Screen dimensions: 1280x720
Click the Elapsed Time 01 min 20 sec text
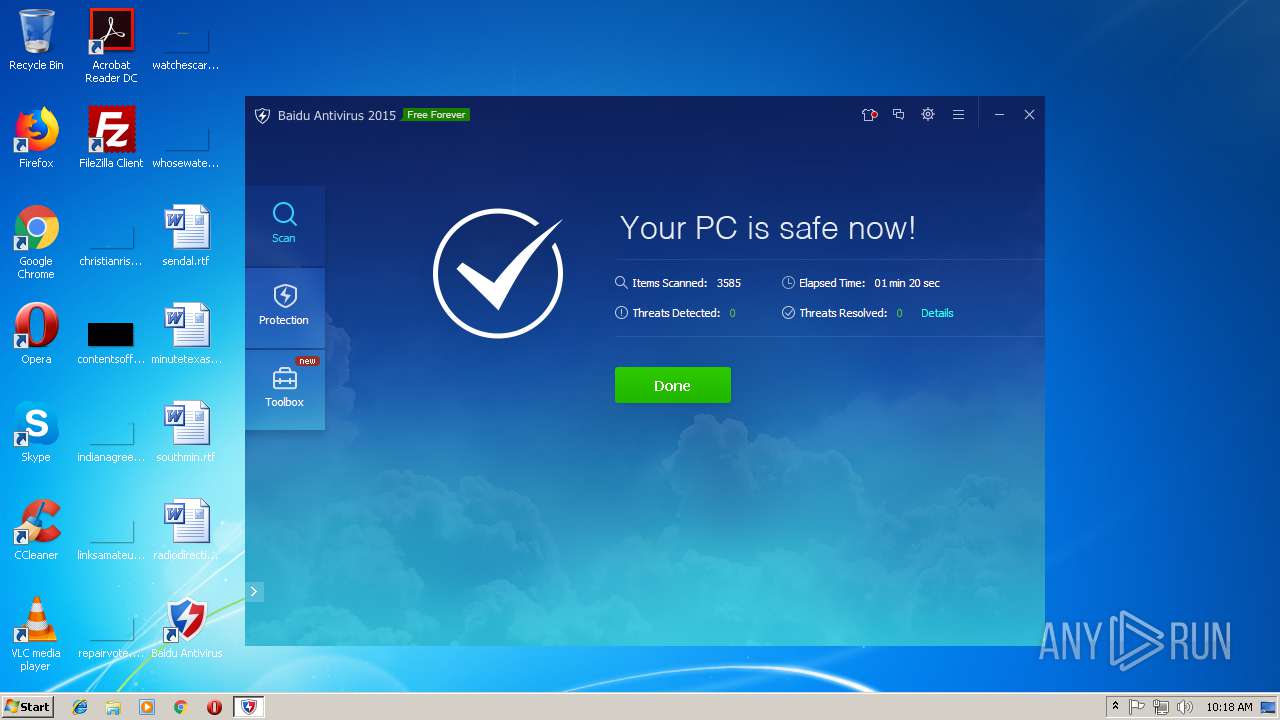click(861, 283)
